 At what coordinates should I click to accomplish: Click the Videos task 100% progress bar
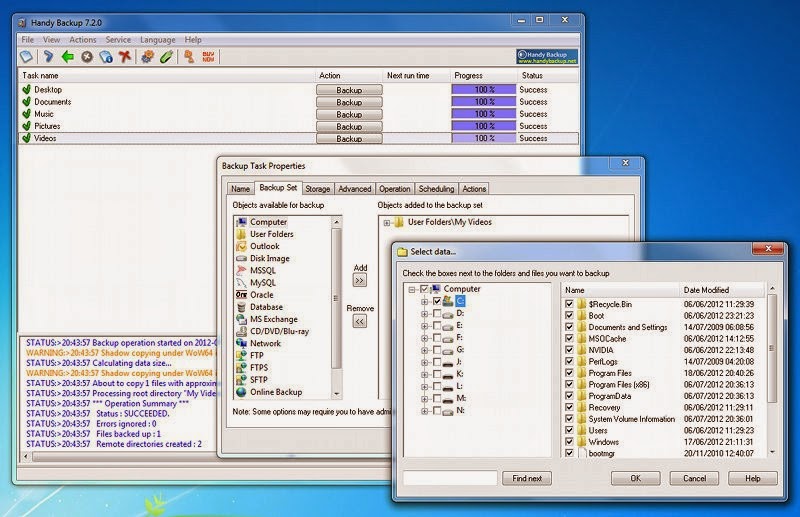tap(484, 138)
